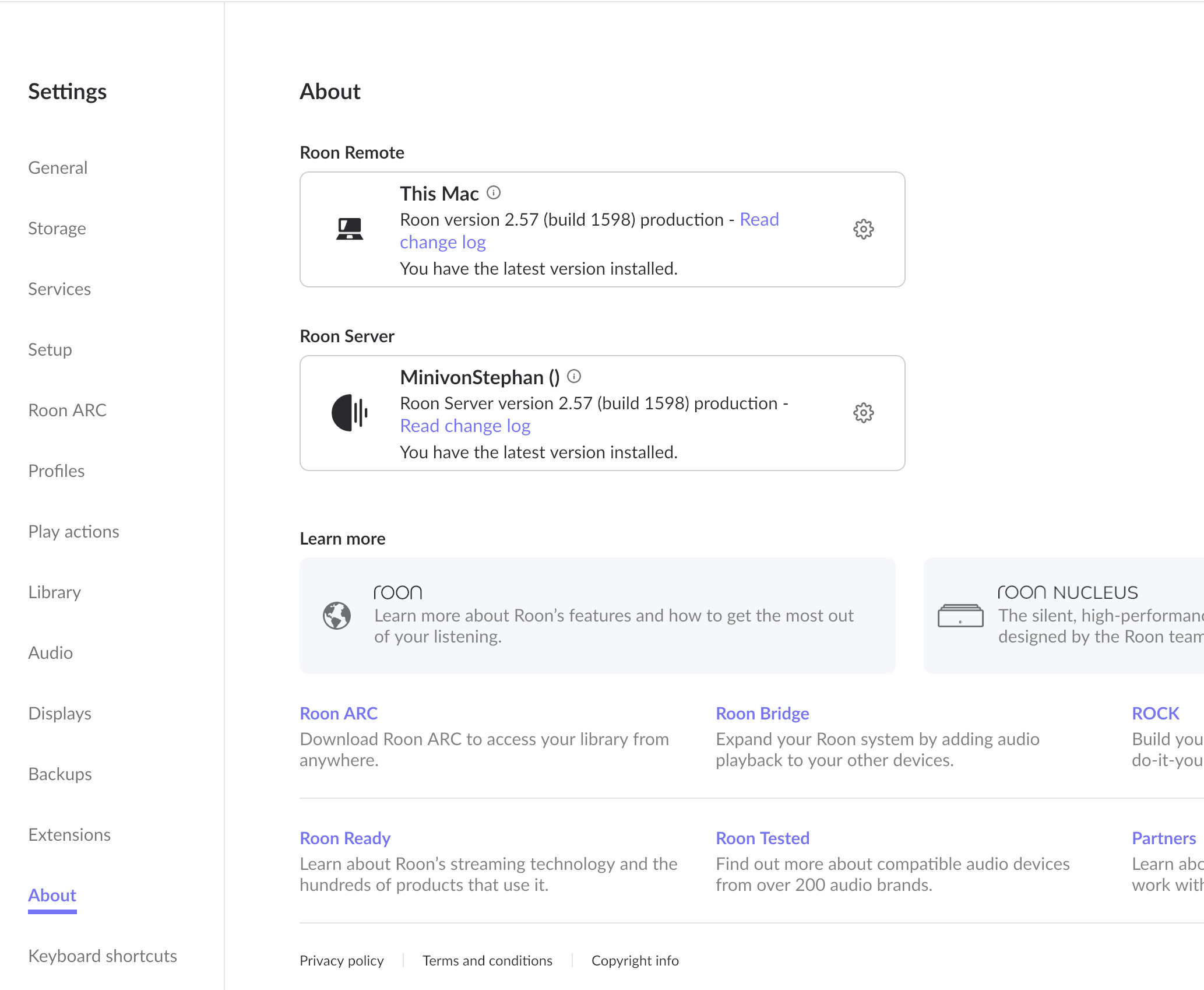Open the Extensions settings page
Viewport: 1204px width, 990px height.
tap(69, 835)
